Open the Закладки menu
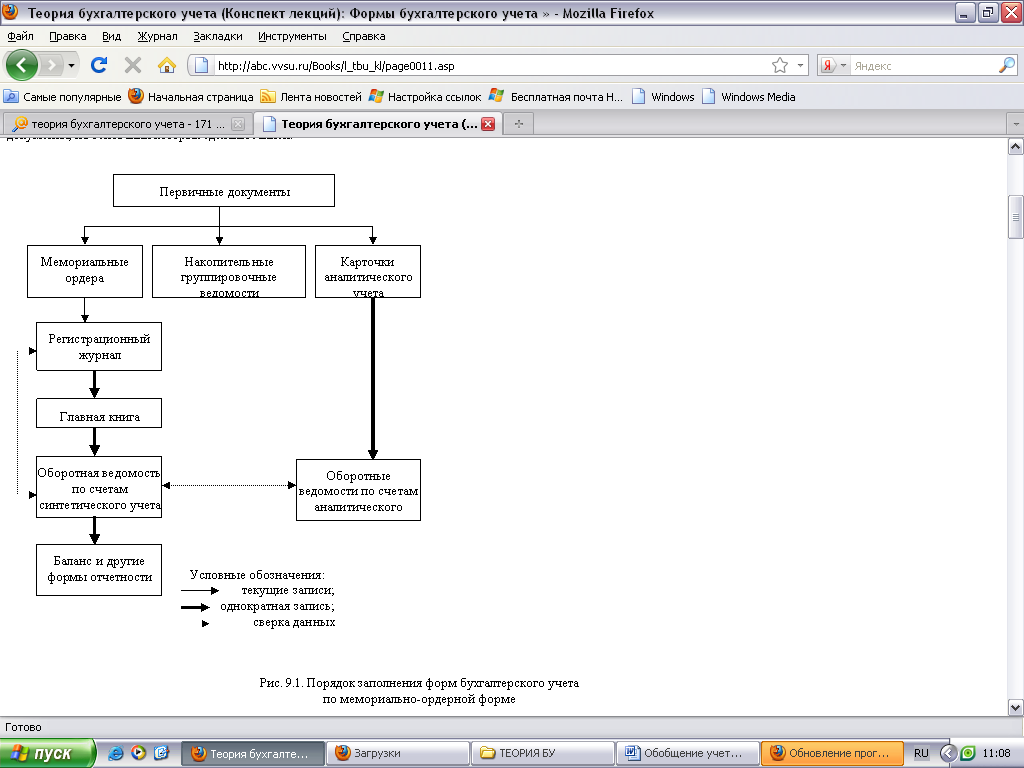 (x=217, y=36)
